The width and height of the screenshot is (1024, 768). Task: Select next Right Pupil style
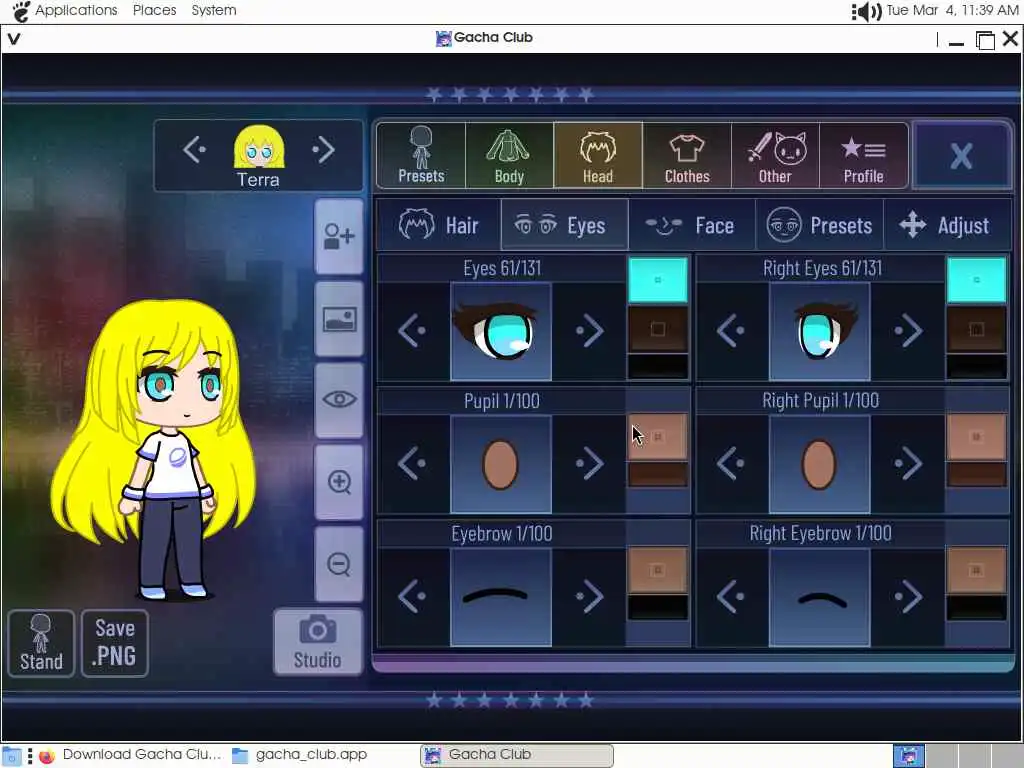[x=908, y=464]
